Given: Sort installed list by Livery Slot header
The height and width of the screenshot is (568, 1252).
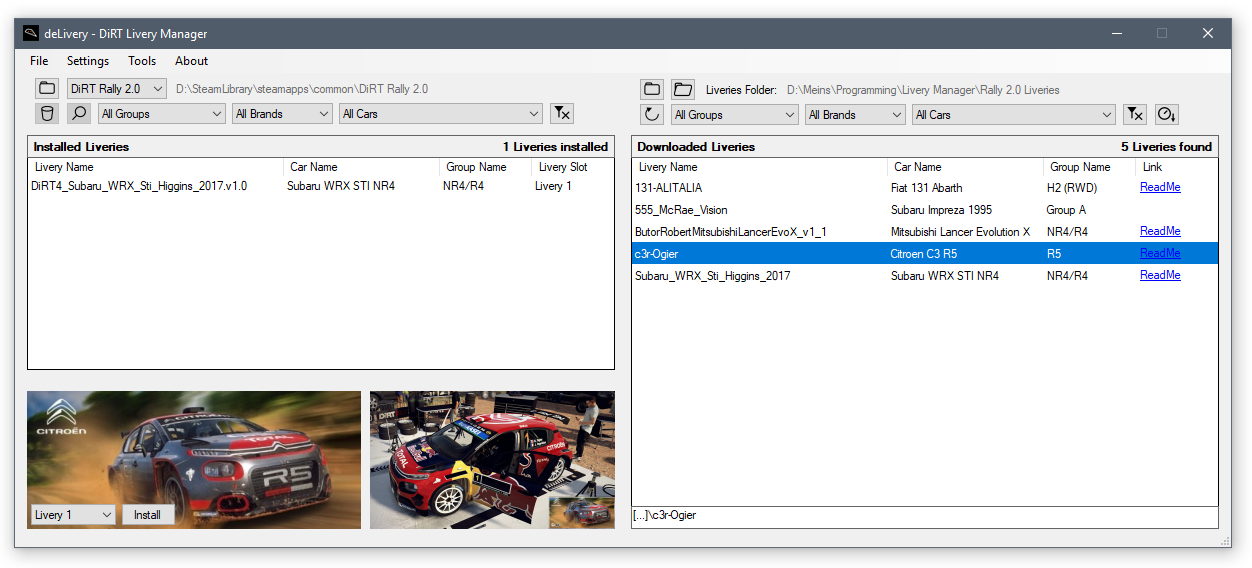Looking at the screenshot, I should click(x=572, y=167).
